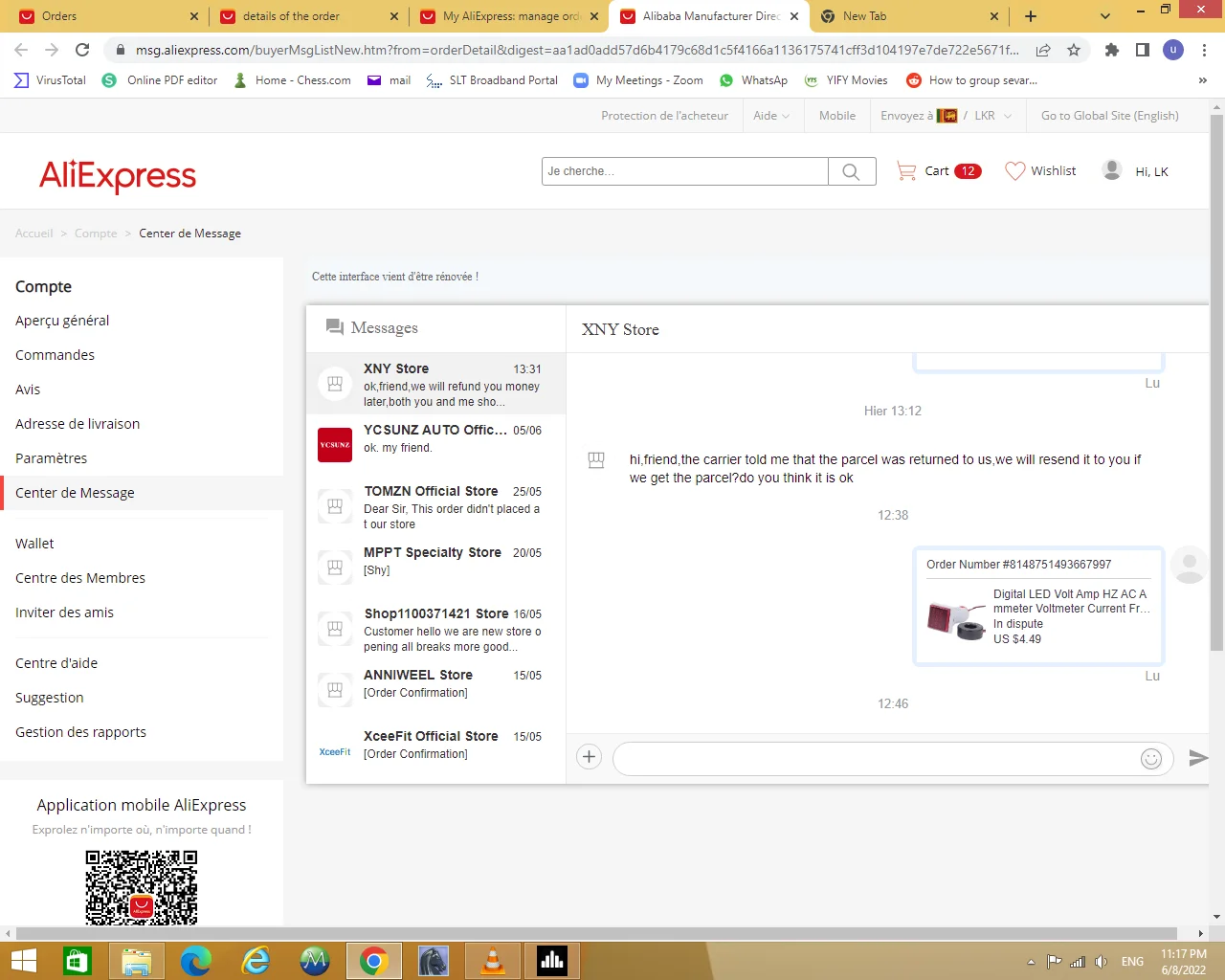Open the emoji picker smiley icon
The width and height of the screenshot is (1225, 980).
(1151, 759)
